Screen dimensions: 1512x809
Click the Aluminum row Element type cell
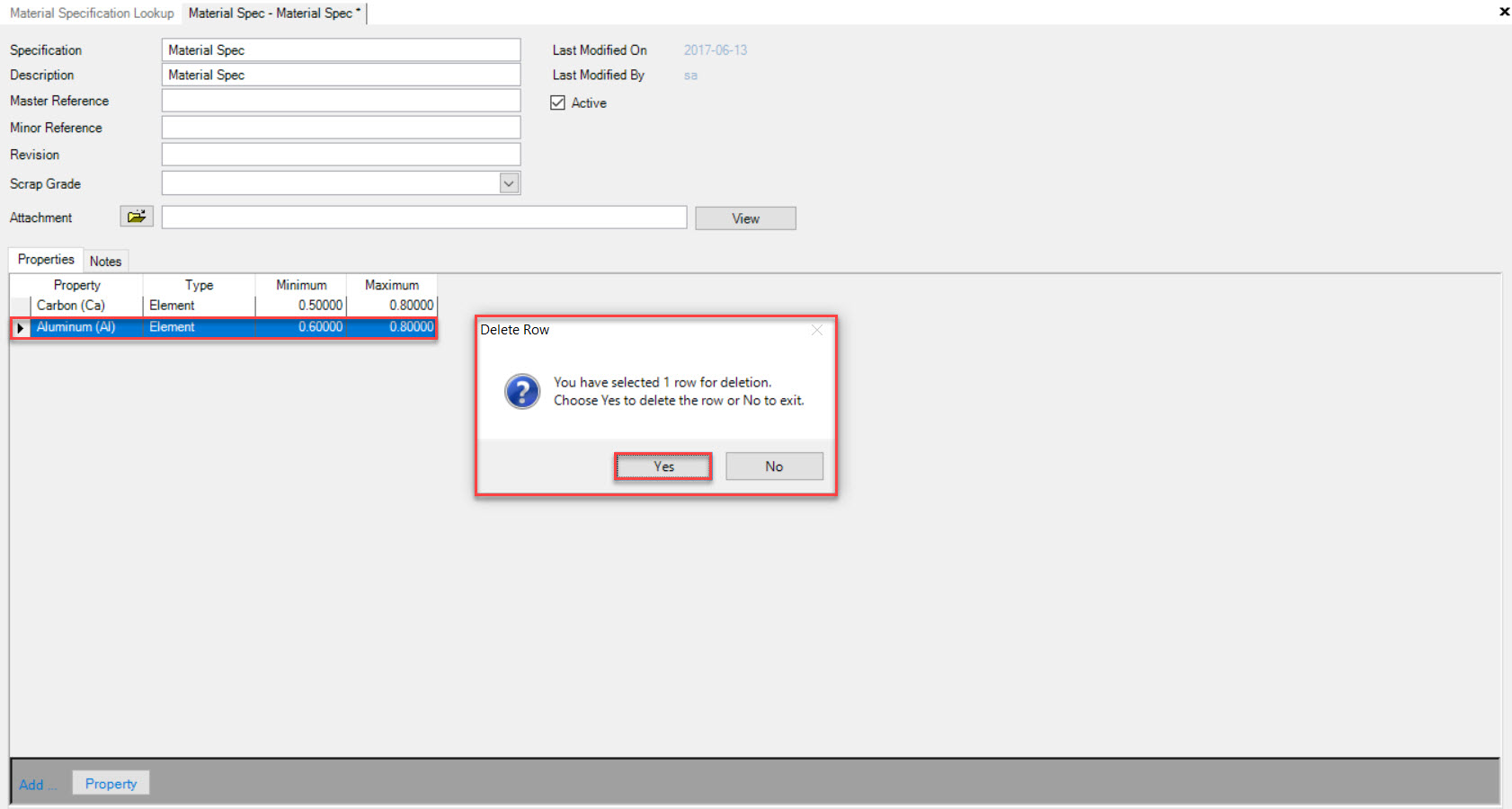(x=199, y=327)
